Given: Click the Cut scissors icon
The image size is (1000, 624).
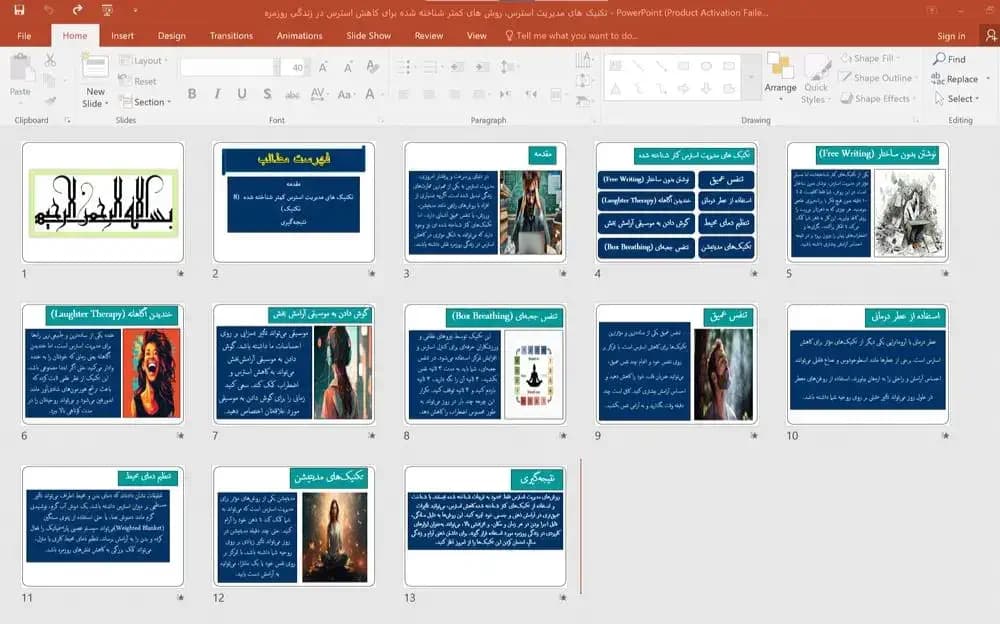Looking at the screenshot, I should tap(50, 61).
